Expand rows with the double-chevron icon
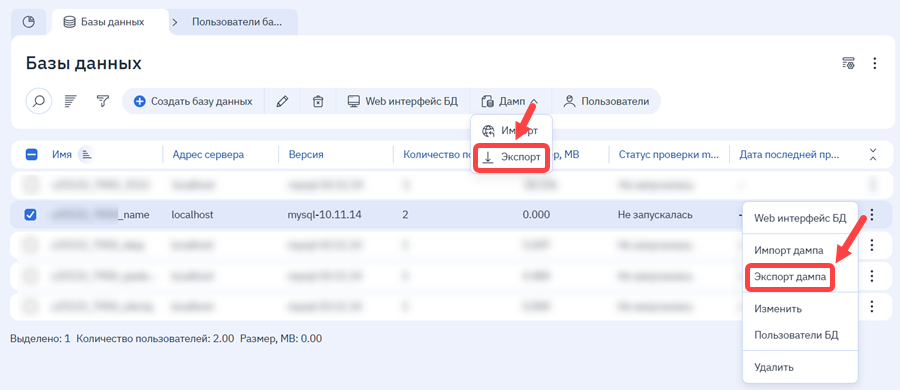Viewport: 900px width, 390px height. tap(872, 155)
